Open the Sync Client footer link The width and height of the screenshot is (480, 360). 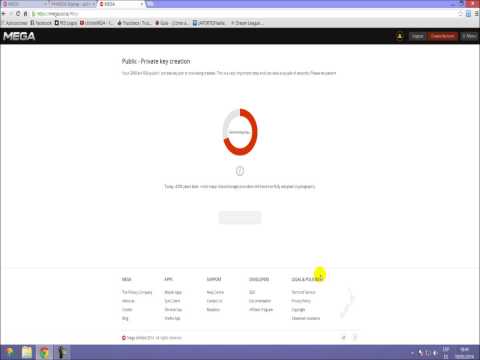(x=172, y=301)
